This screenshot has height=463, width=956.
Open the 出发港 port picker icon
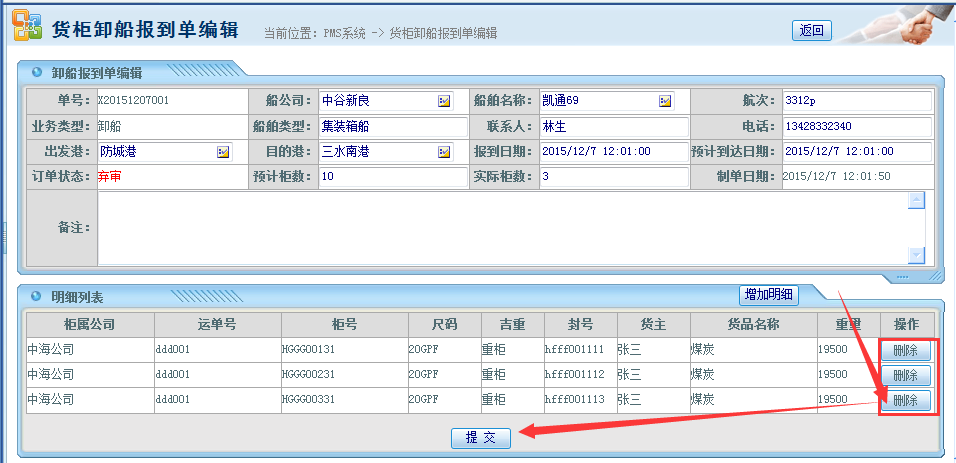point(223,152)
